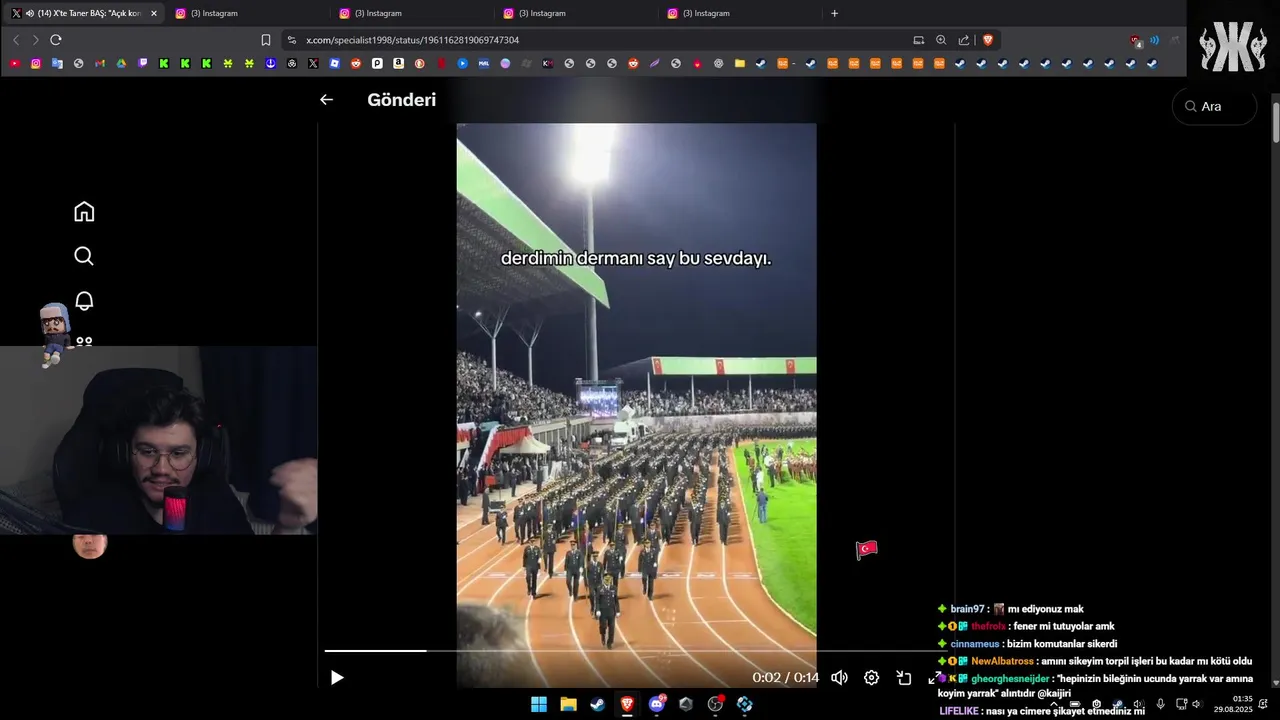The image size is (1280, 720).
Task: Open the X bookmark in bookmarks bar
Action: (313, 63)
